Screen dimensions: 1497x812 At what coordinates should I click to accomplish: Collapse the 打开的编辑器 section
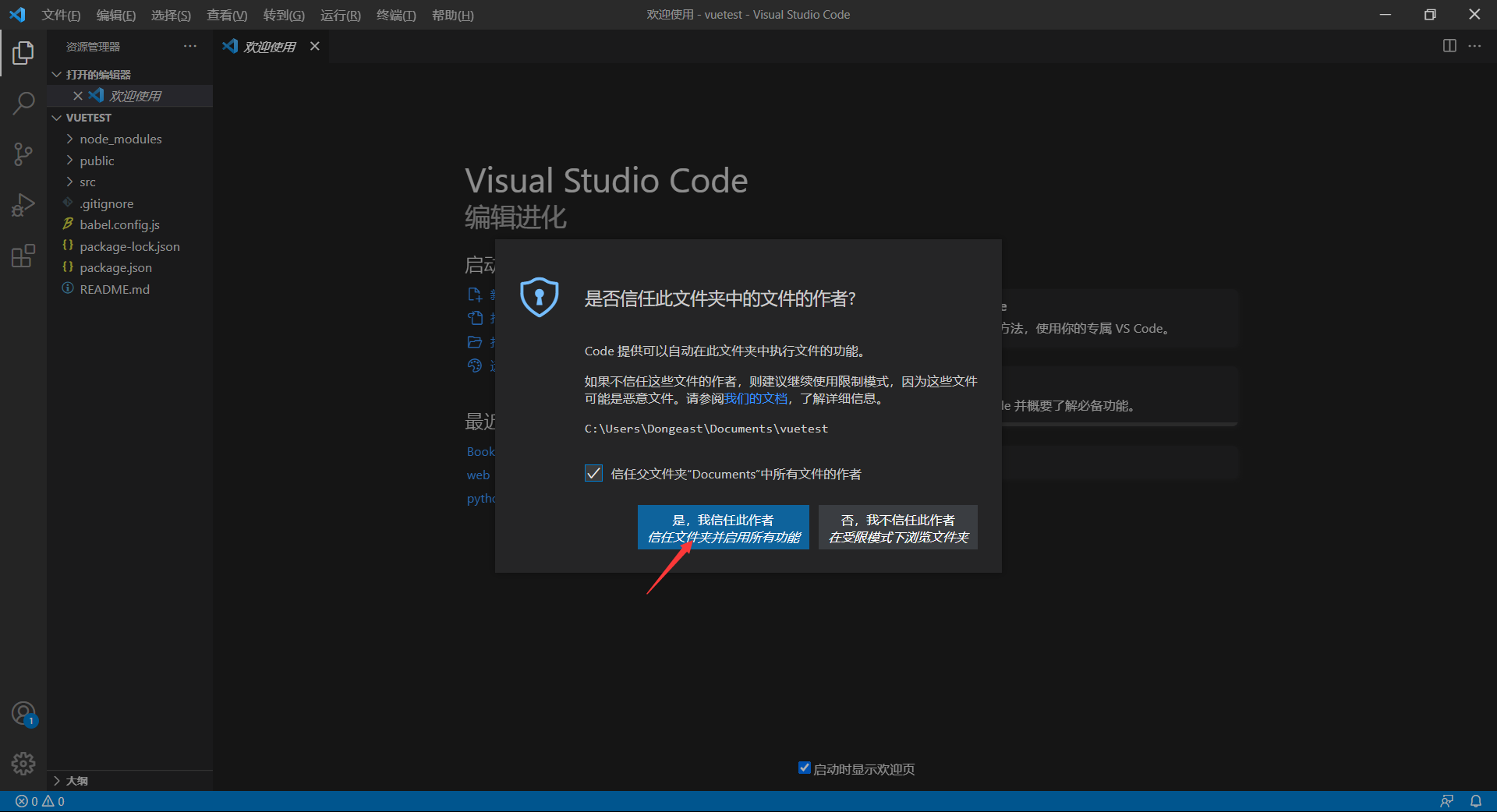point(56,75)
